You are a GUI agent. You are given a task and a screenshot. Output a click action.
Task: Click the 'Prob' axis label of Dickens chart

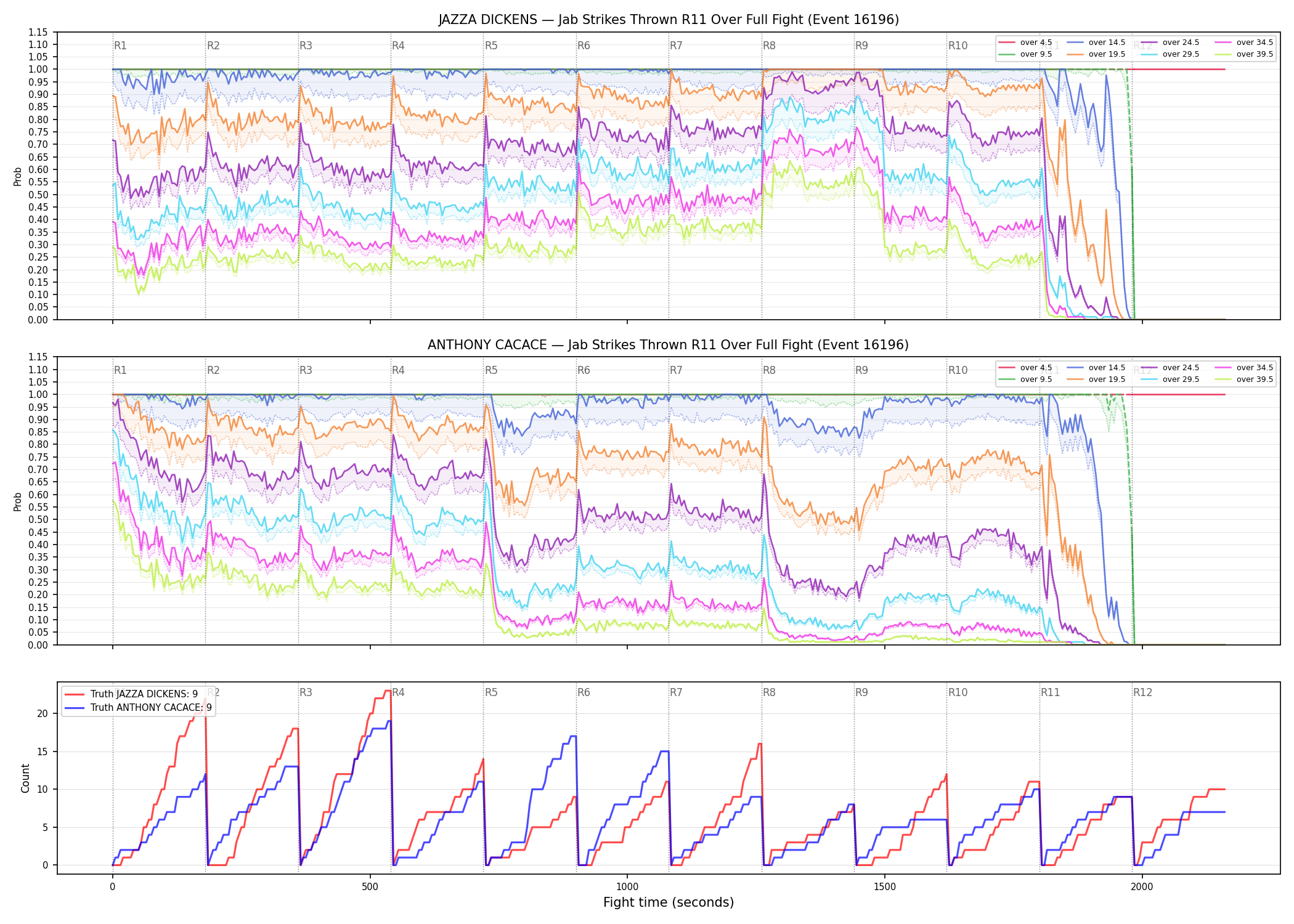(17, 176)
